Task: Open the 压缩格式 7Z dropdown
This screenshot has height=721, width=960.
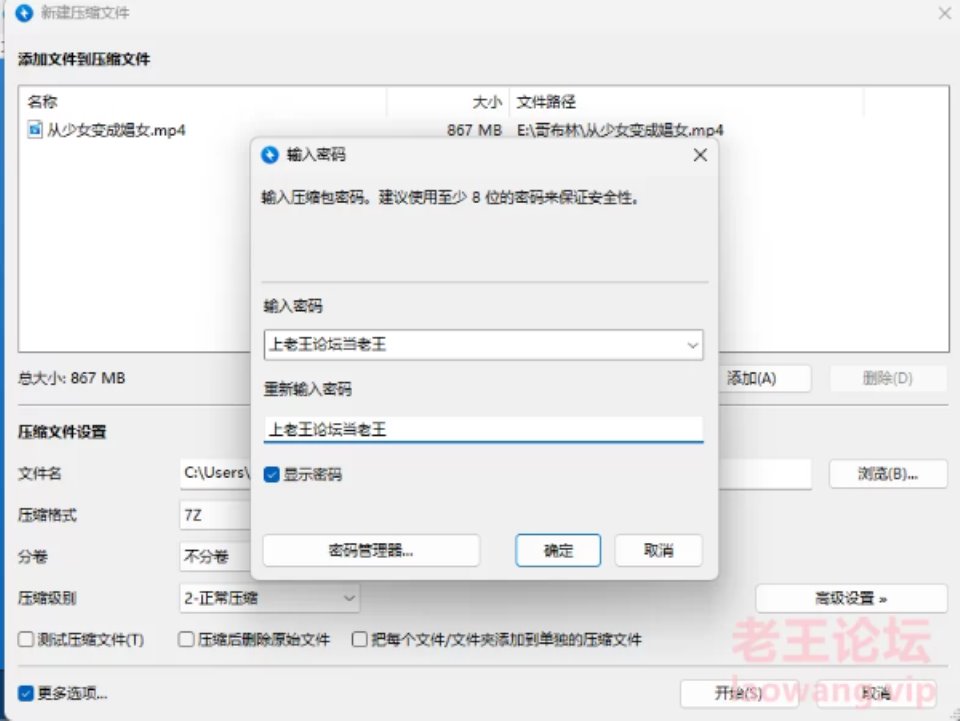Action: click(x=215, y=515)
